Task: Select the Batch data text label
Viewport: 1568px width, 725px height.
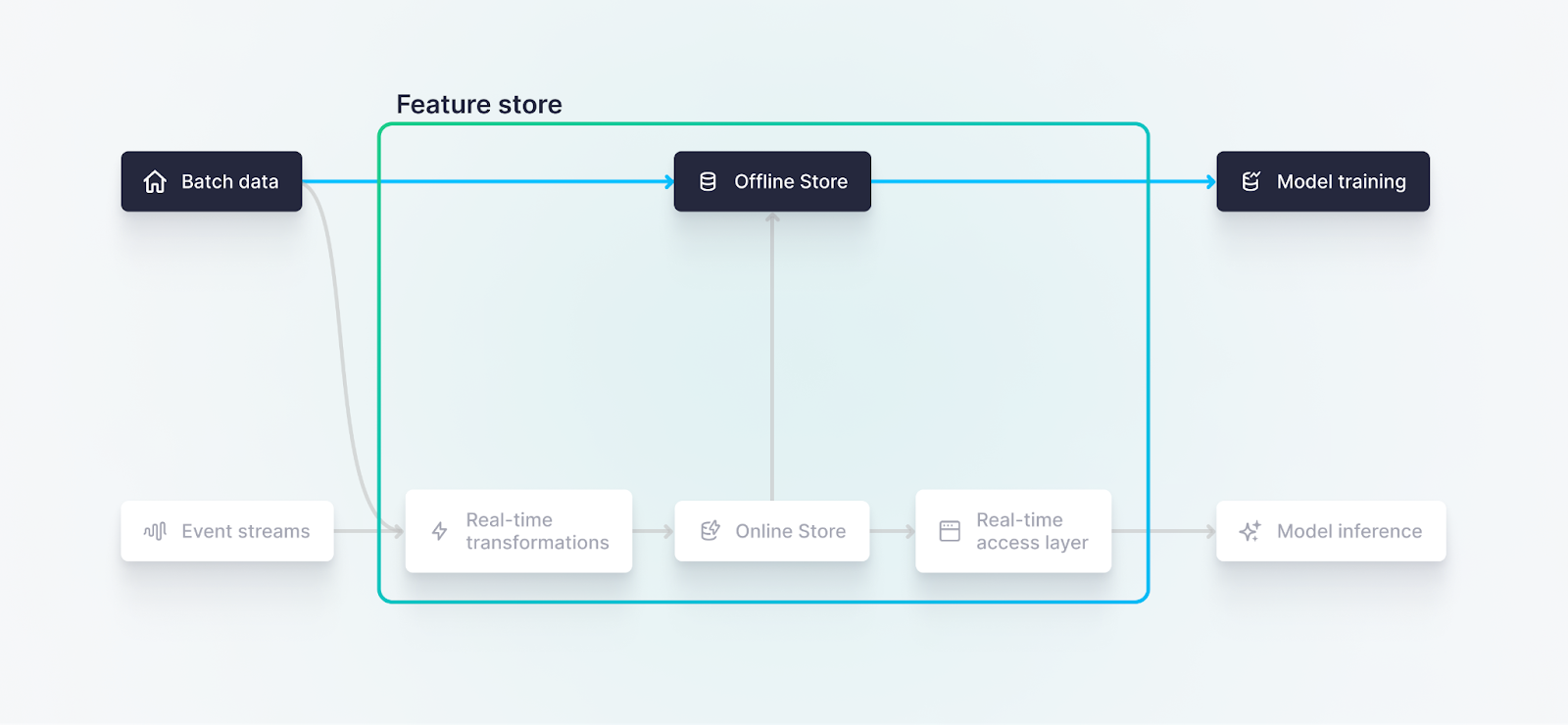Action: point(230,182)
